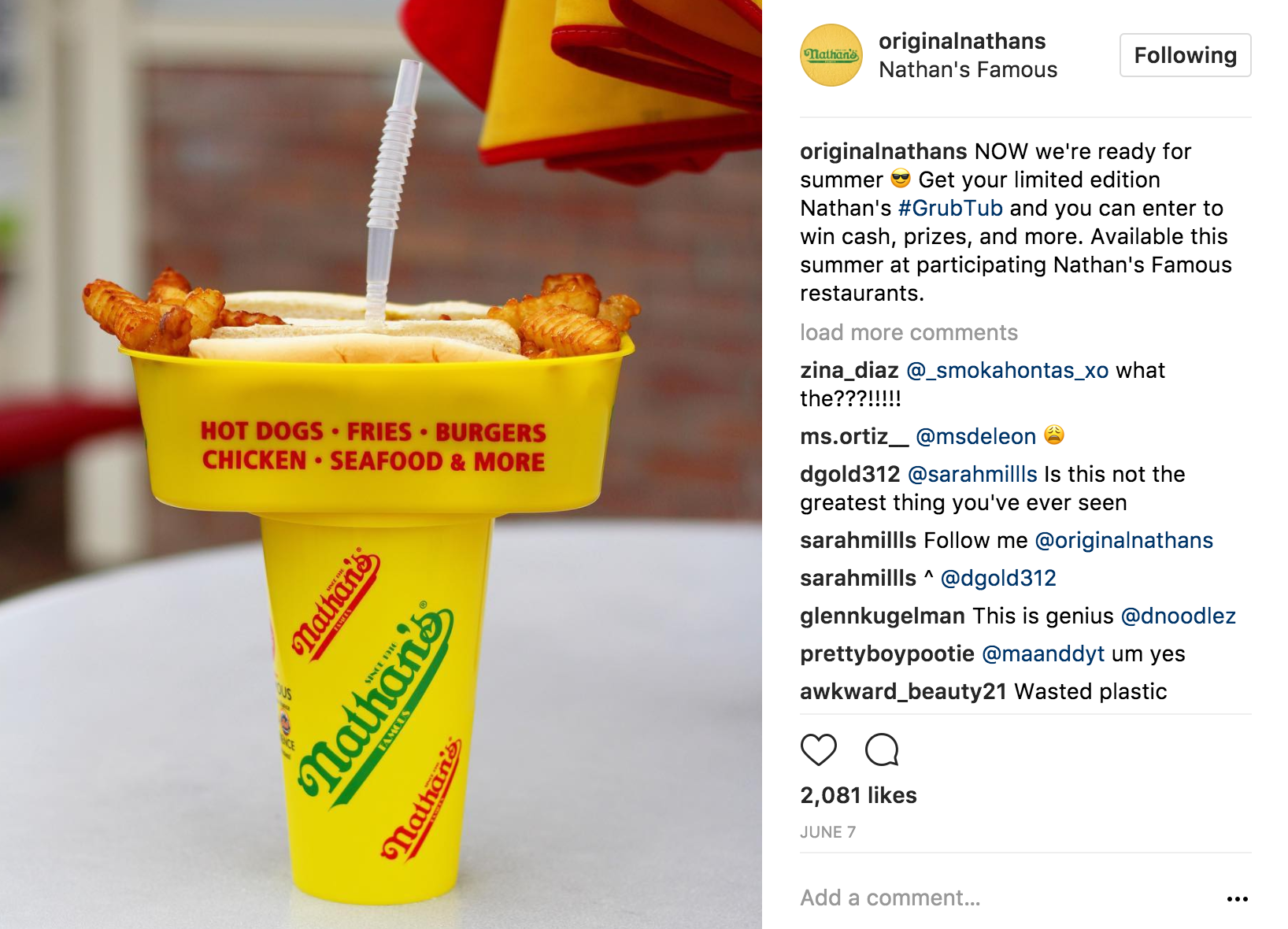Select the Nathan's GrubTub post photo
Screen dimensions: 1288x929
pyautogui.click(x=381, y=464)
